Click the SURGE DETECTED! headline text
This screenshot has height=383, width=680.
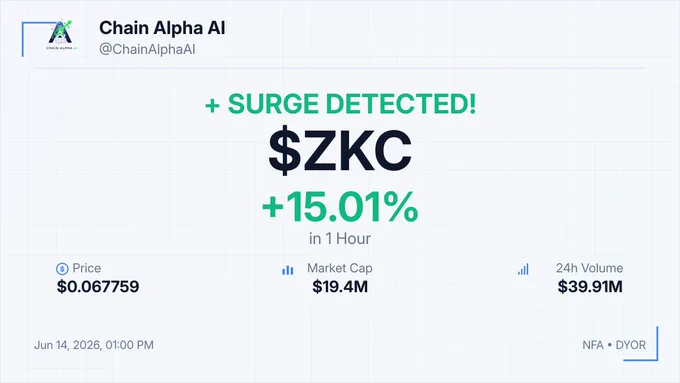pos(352,104)
